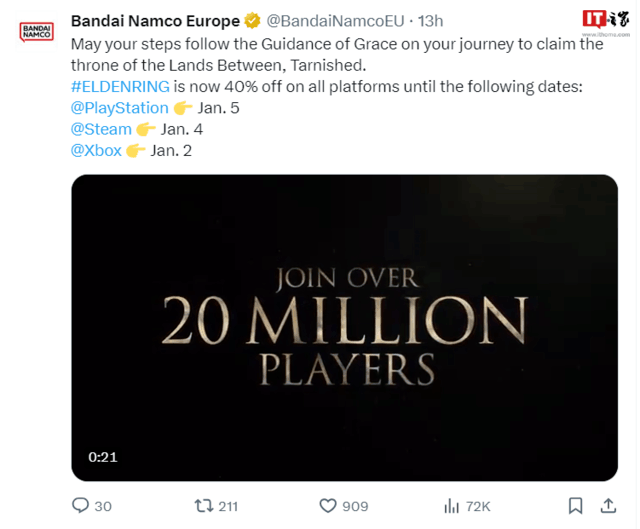
Task: Open the @Xbox mention link
Action: (x=96, y=151)
